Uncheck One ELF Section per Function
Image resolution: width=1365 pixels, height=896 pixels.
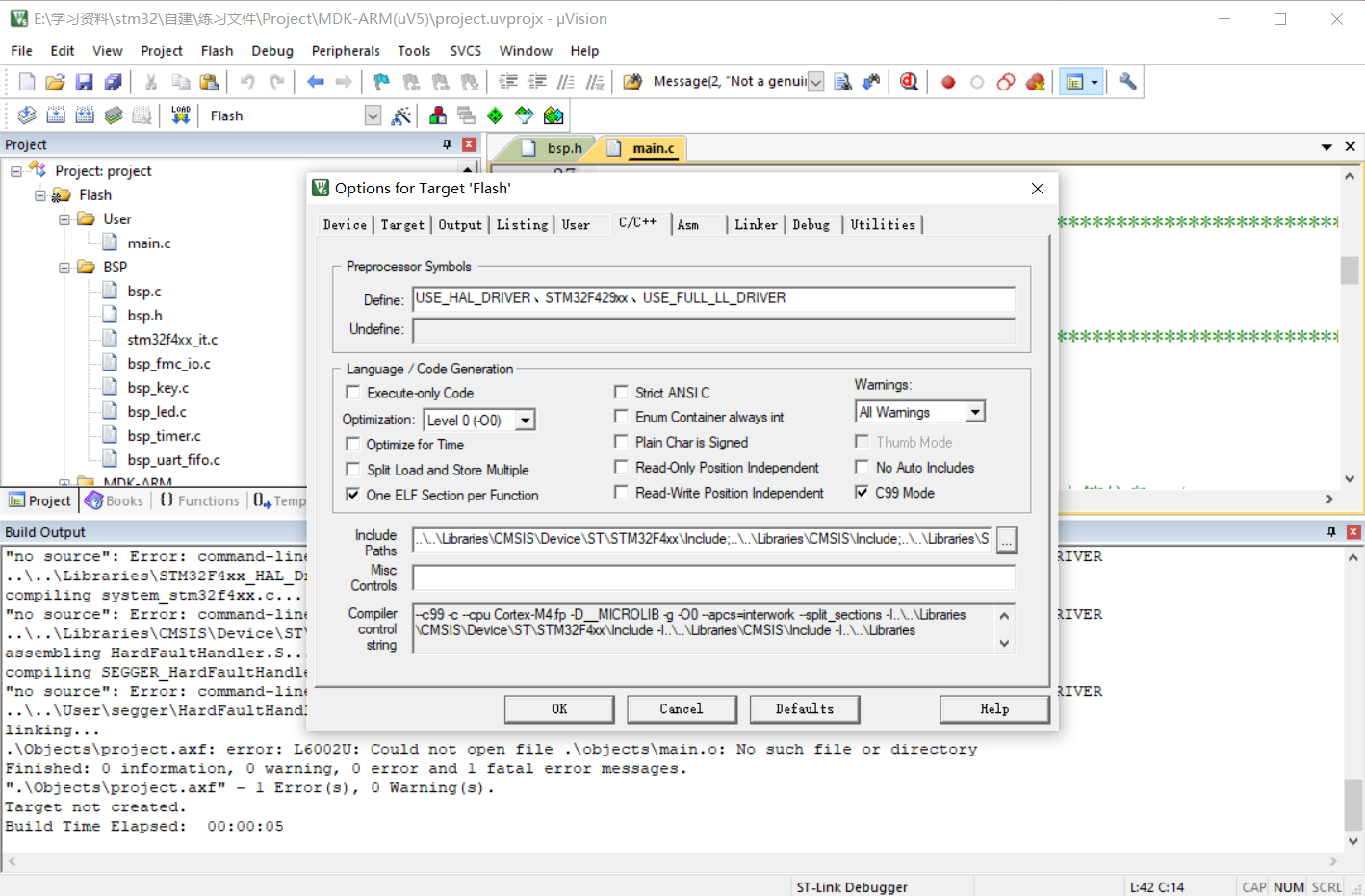(x=353, y=494)
